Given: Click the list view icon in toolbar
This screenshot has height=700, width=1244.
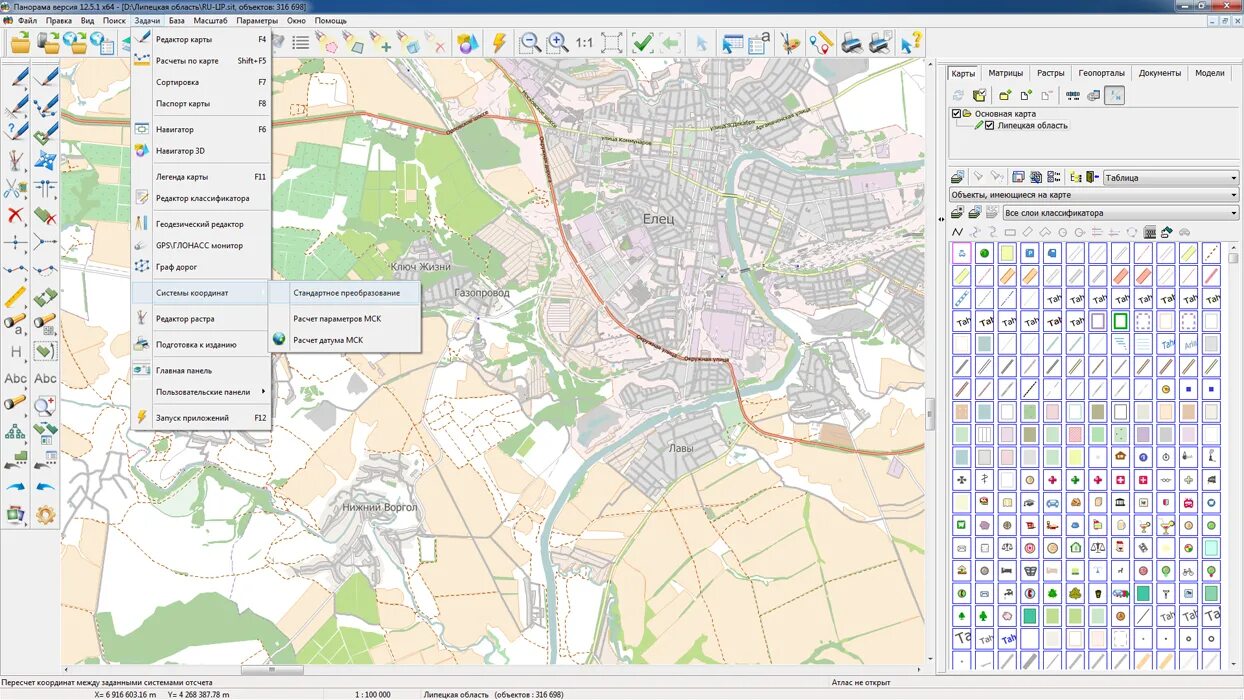Looking at the screenshot, I should (301, 43).
